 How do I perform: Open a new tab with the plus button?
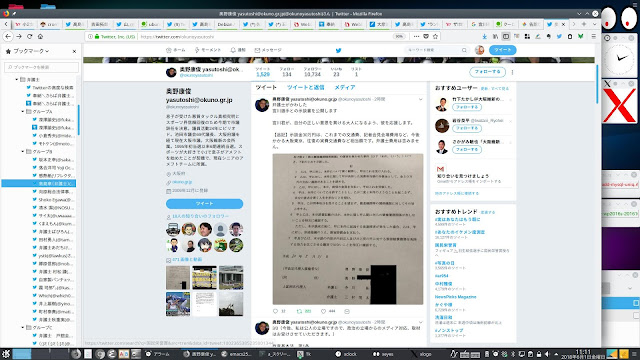coord(584,24)
